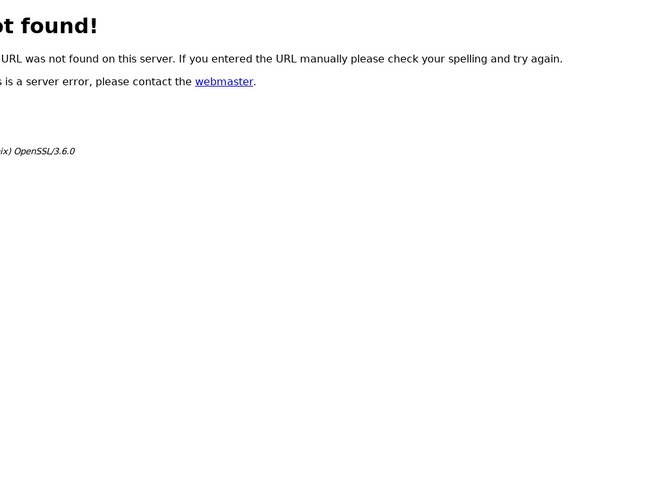
Task: Click the word "spelling" in the message
Action: point(468,59)
